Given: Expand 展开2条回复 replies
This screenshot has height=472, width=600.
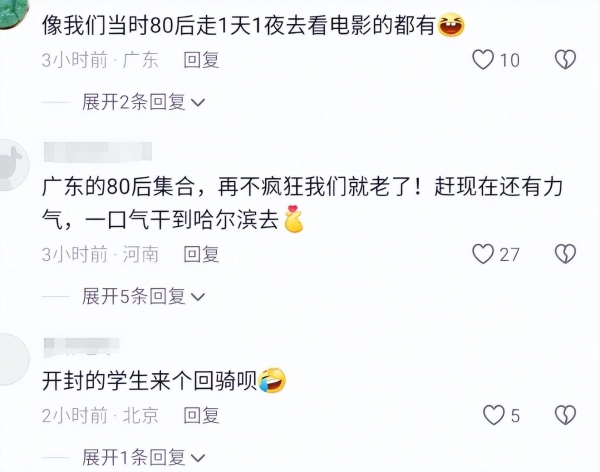Looking at the screenshot, I should tap(143, 102).
